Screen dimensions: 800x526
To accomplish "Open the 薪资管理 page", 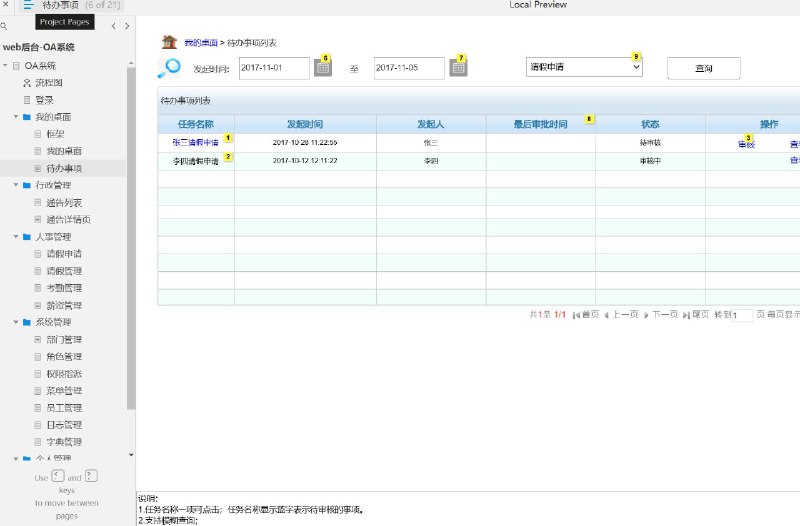I will tap(64, 305).
